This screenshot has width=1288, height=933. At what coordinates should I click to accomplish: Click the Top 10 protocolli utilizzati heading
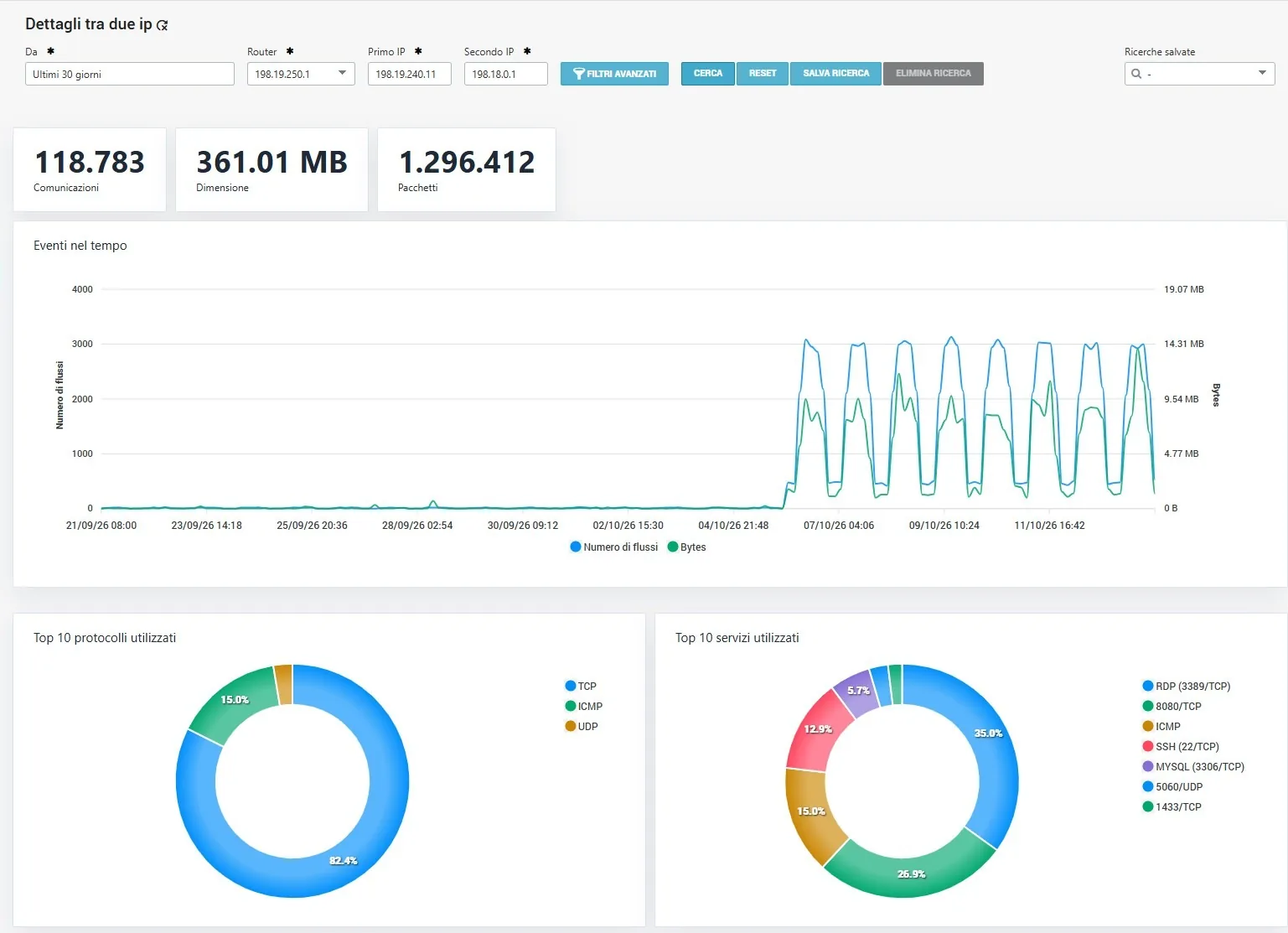105,638
